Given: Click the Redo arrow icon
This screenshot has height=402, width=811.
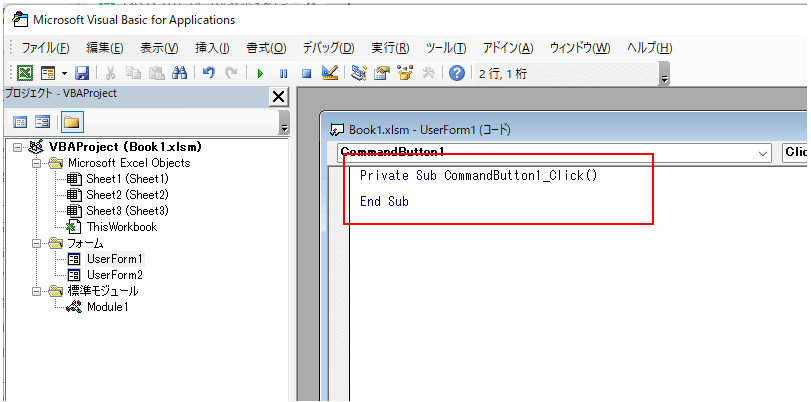Looking at the screenshot, I should (x=231, y=74).
